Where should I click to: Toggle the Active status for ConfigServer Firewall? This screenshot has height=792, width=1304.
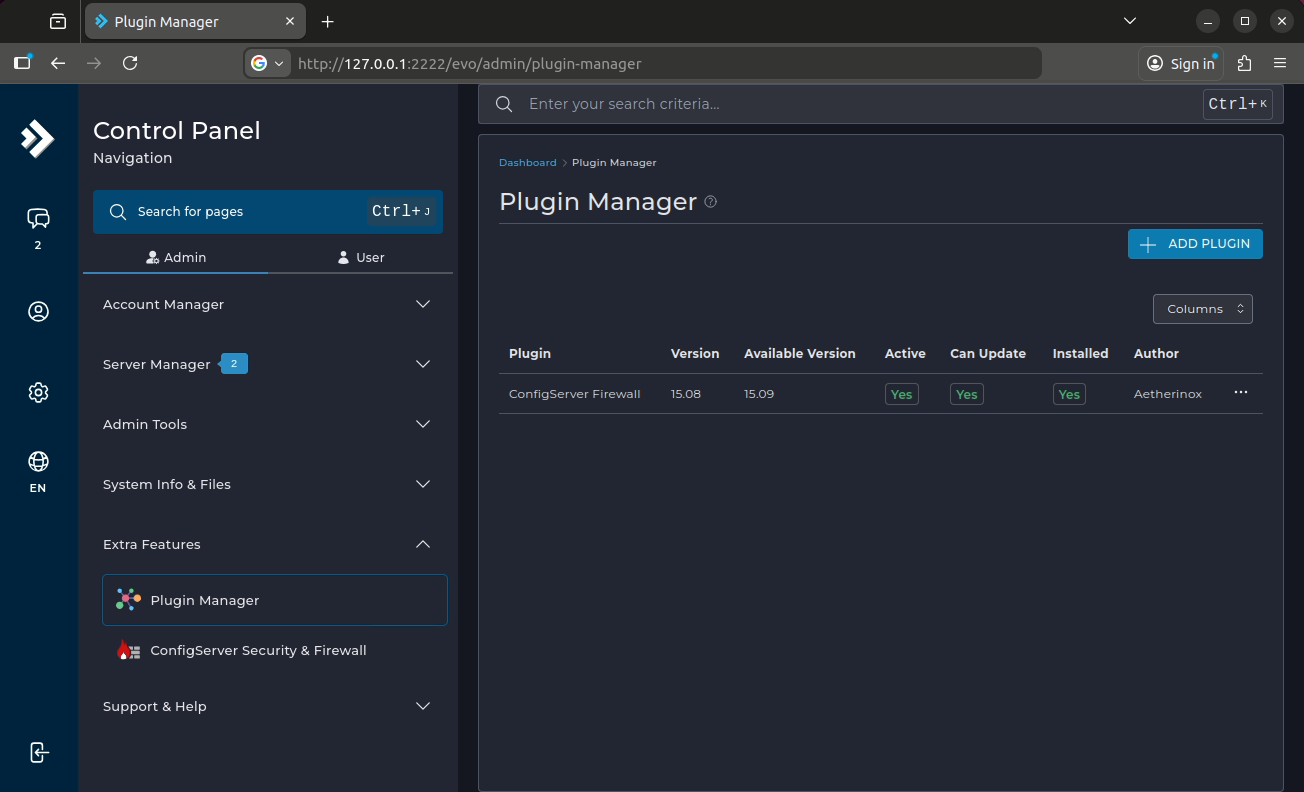[x=901, y=394]
